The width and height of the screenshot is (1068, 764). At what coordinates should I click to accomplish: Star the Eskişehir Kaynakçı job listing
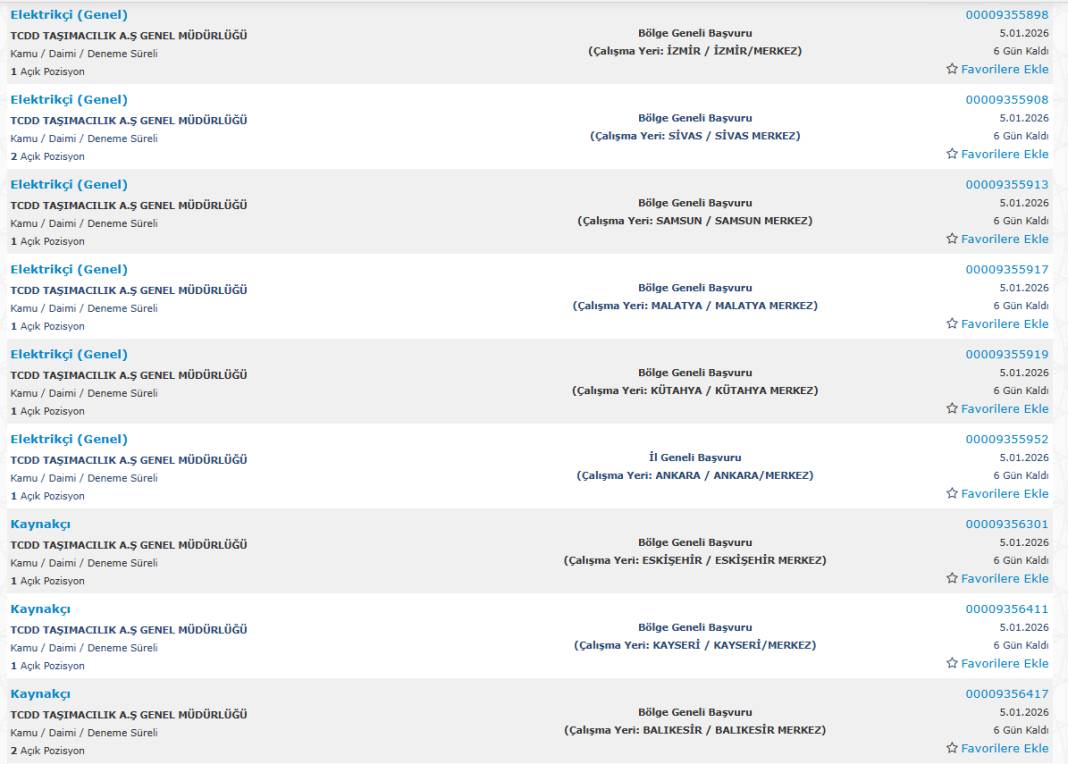[x=952, y=579]
